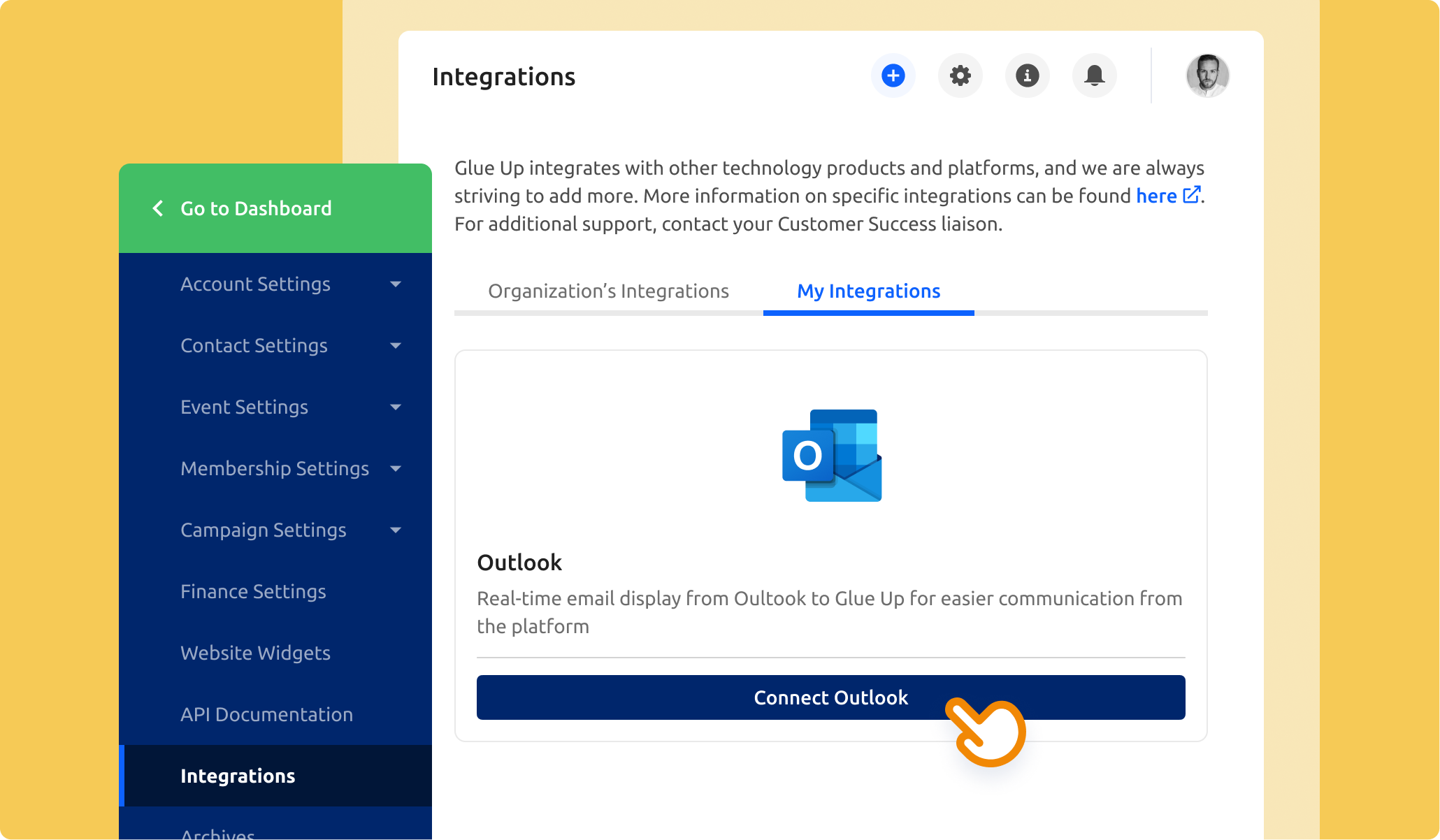Open notifications via the bell icon
1440x840 pixels.
click(1094, 75)
